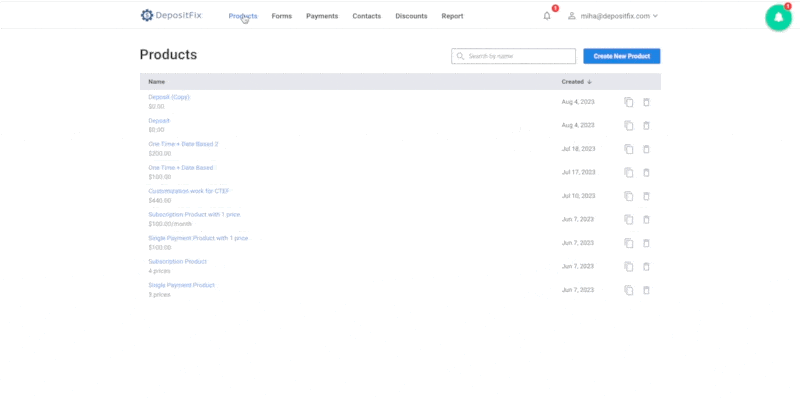
Task: Click the Create New Product button
Action: [x=621, y=56]
